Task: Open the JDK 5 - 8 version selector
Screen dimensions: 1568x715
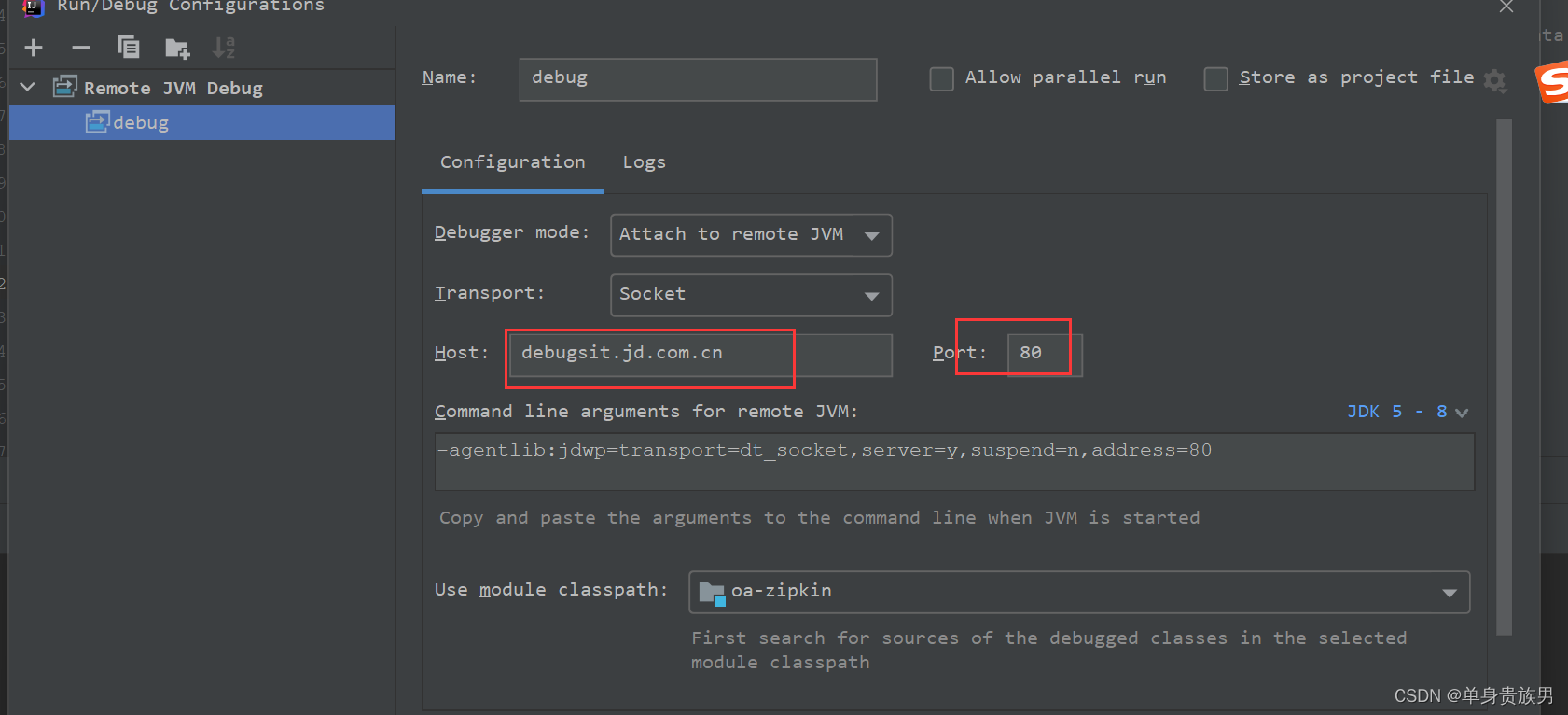Action: tap(1408, 412)
